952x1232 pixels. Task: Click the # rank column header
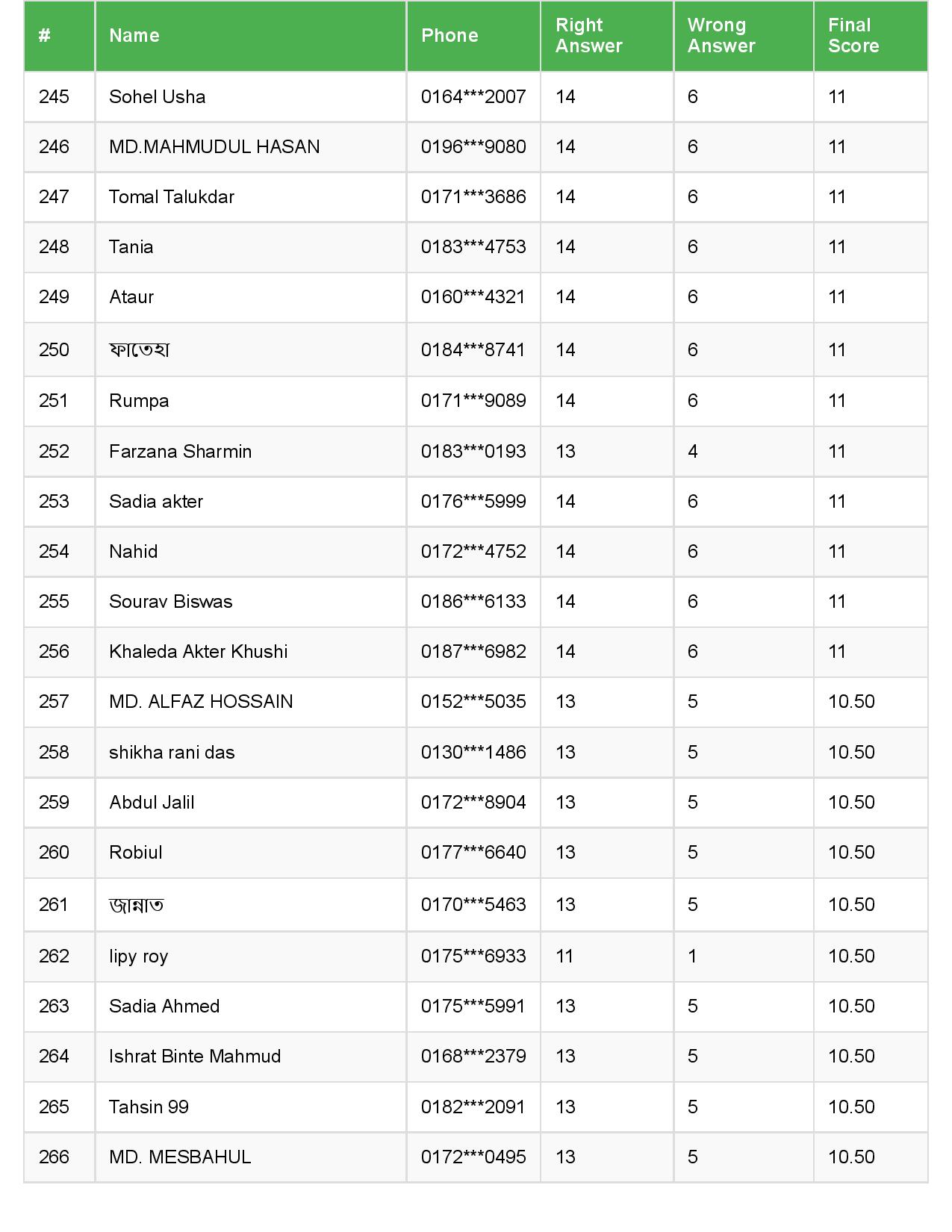[x=45, y=35]
